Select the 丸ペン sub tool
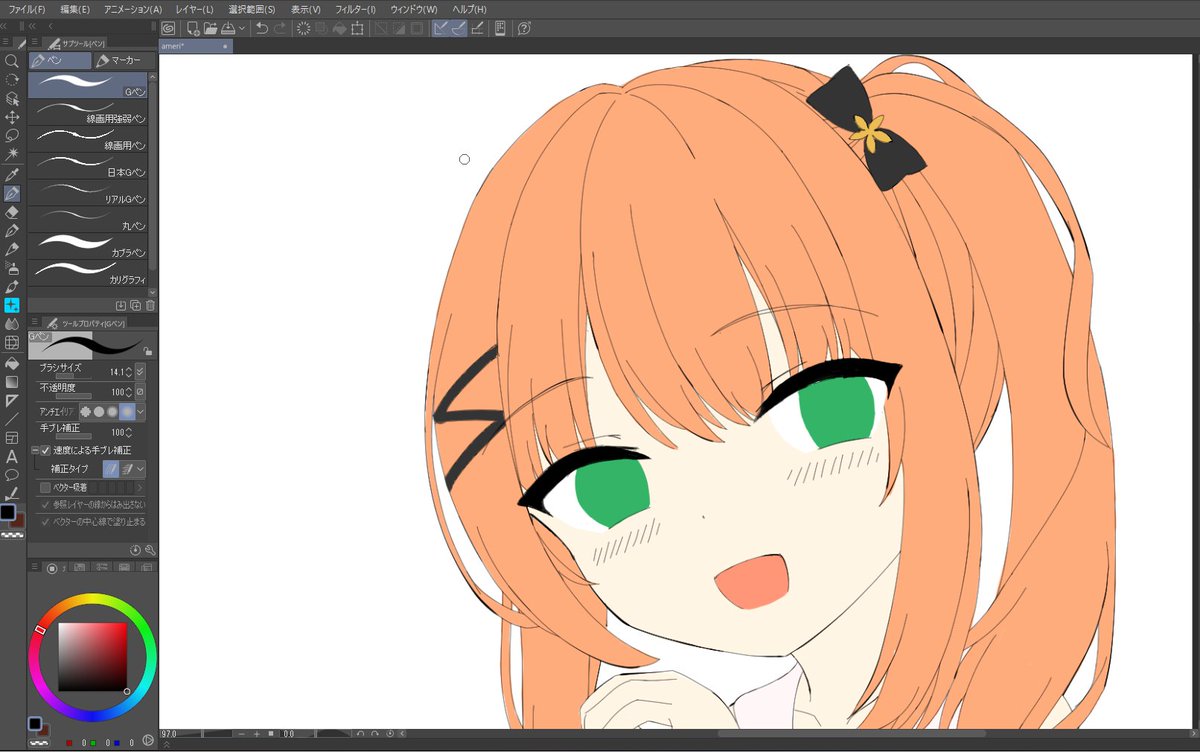The width and height of the screenshot is (1200, 752). (88, 218)
